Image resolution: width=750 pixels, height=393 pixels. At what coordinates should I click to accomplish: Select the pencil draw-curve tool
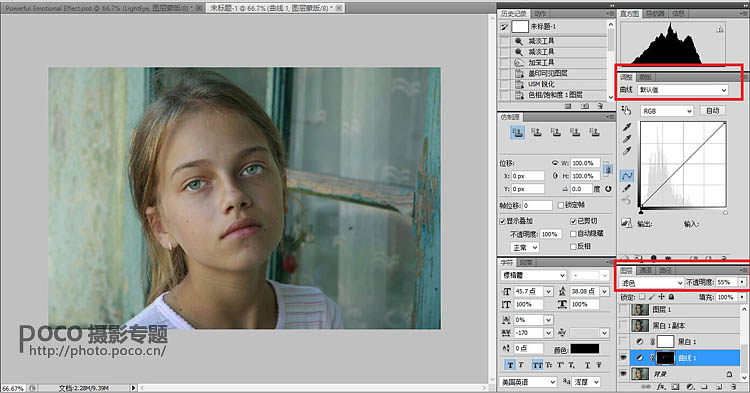click(x=627, y=188)
